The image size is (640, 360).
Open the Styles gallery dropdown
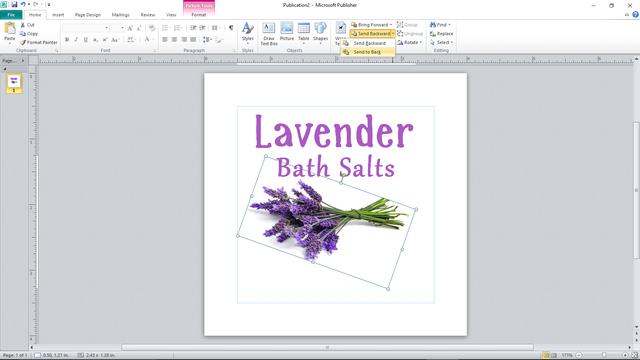247,33
